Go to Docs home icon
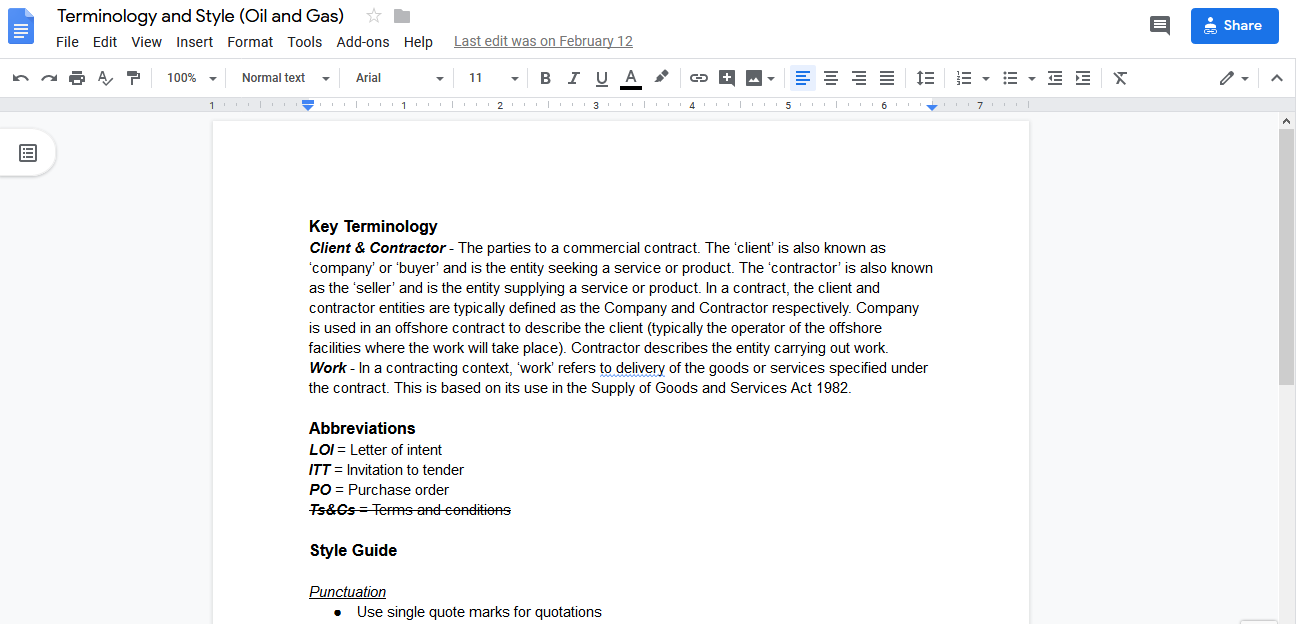Screen dimensions: 1296x624 21,26
